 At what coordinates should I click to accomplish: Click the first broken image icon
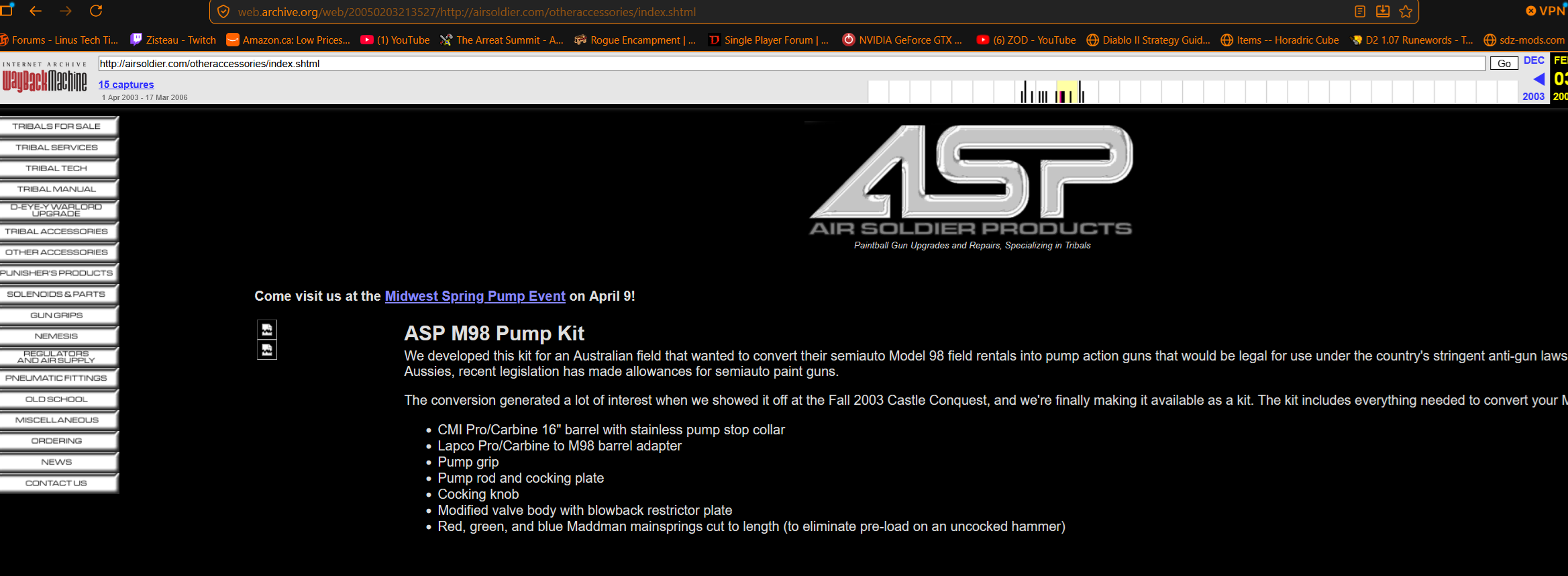pyautogui.click(x=267, y=330)
